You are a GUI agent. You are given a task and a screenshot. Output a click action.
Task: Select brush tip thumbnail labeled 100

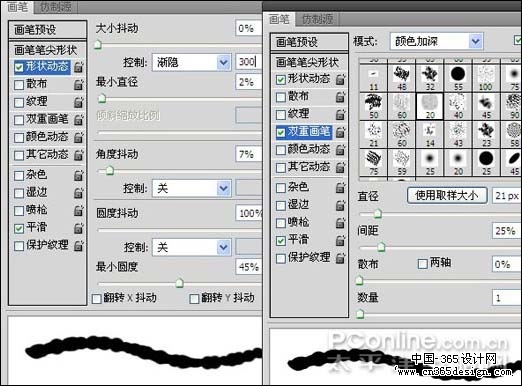[x=486, y=78]
